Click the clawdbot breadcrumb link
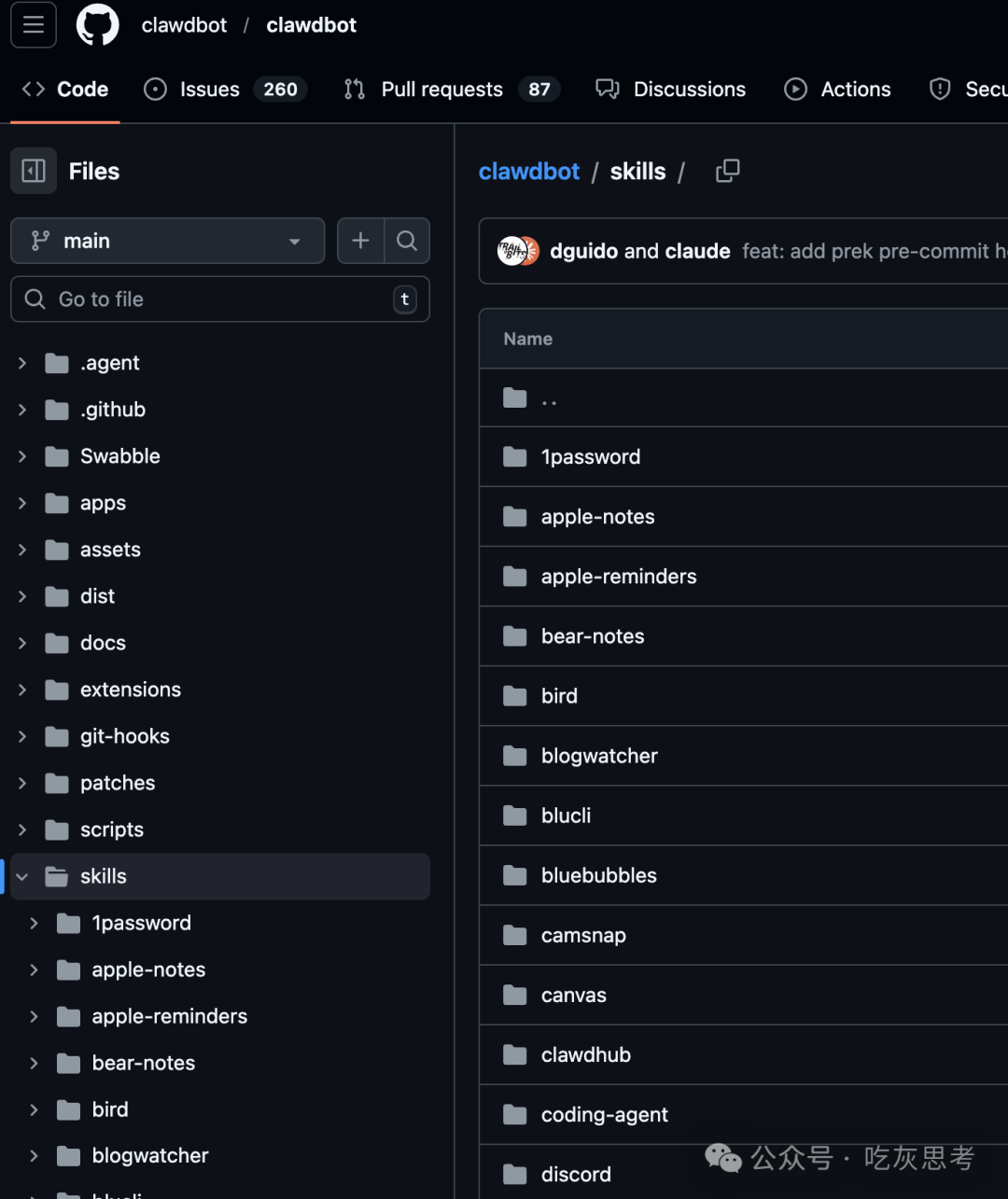Screen dimensions: 1008x1199 pyautogui.click(x=529, y=172)
